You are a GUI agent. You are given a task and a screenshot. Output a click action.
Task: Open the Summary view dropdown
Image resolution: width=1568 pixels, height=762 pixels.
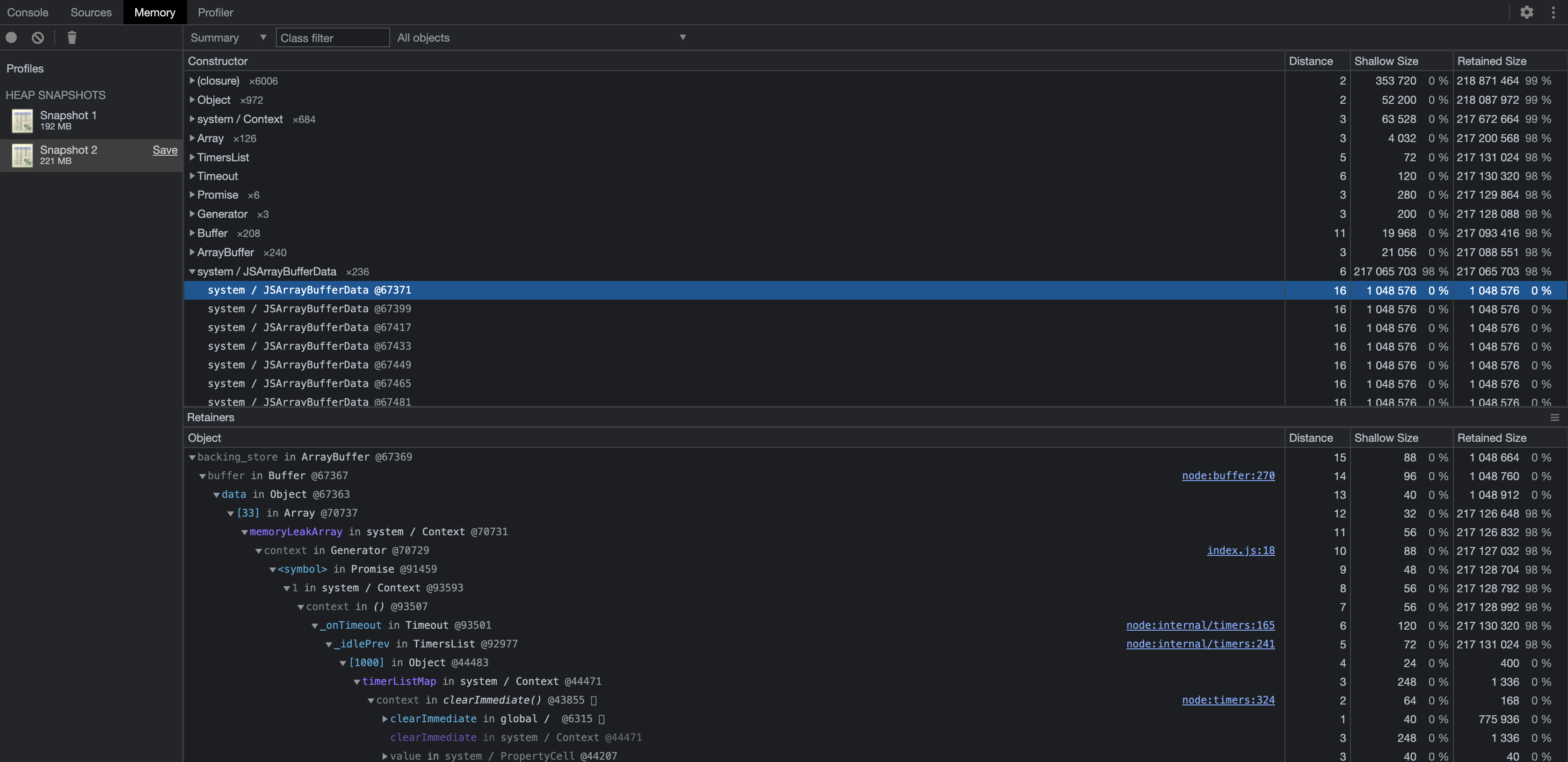[x=228, y=38]
